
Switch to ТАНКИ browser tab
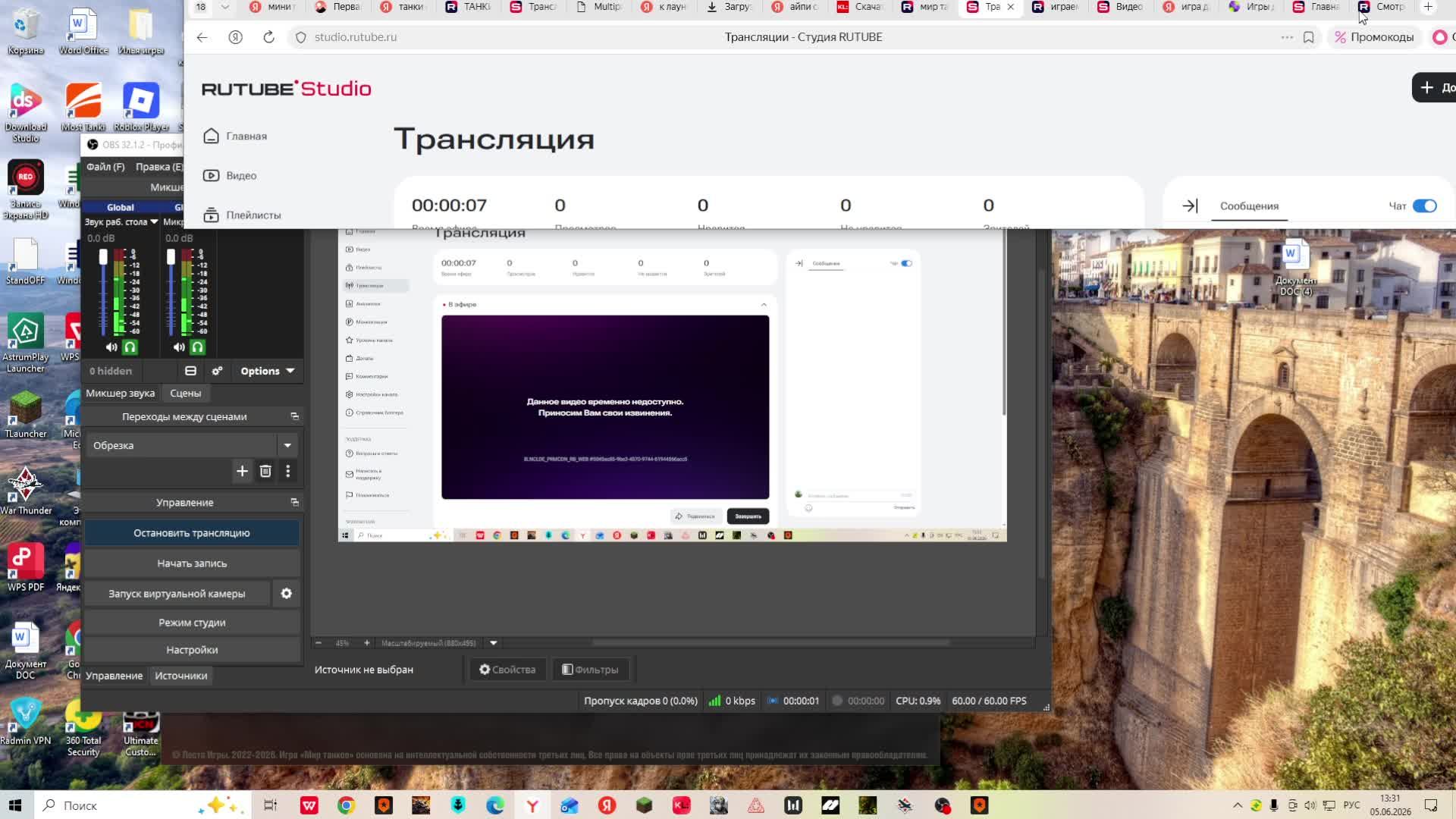click(469, 7)
